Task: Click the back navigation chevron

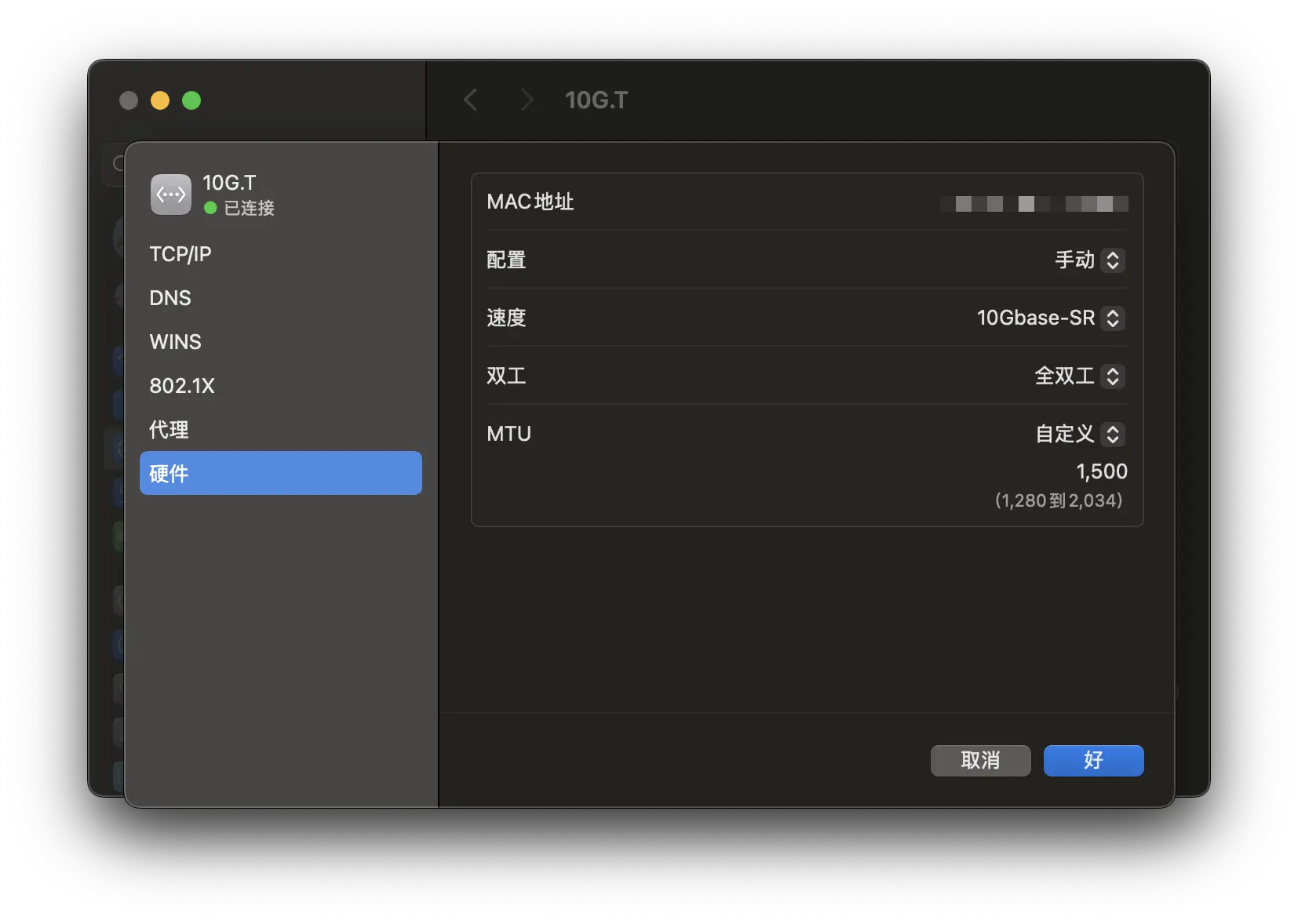Action: pyautogui.click(x=471, y=100)
